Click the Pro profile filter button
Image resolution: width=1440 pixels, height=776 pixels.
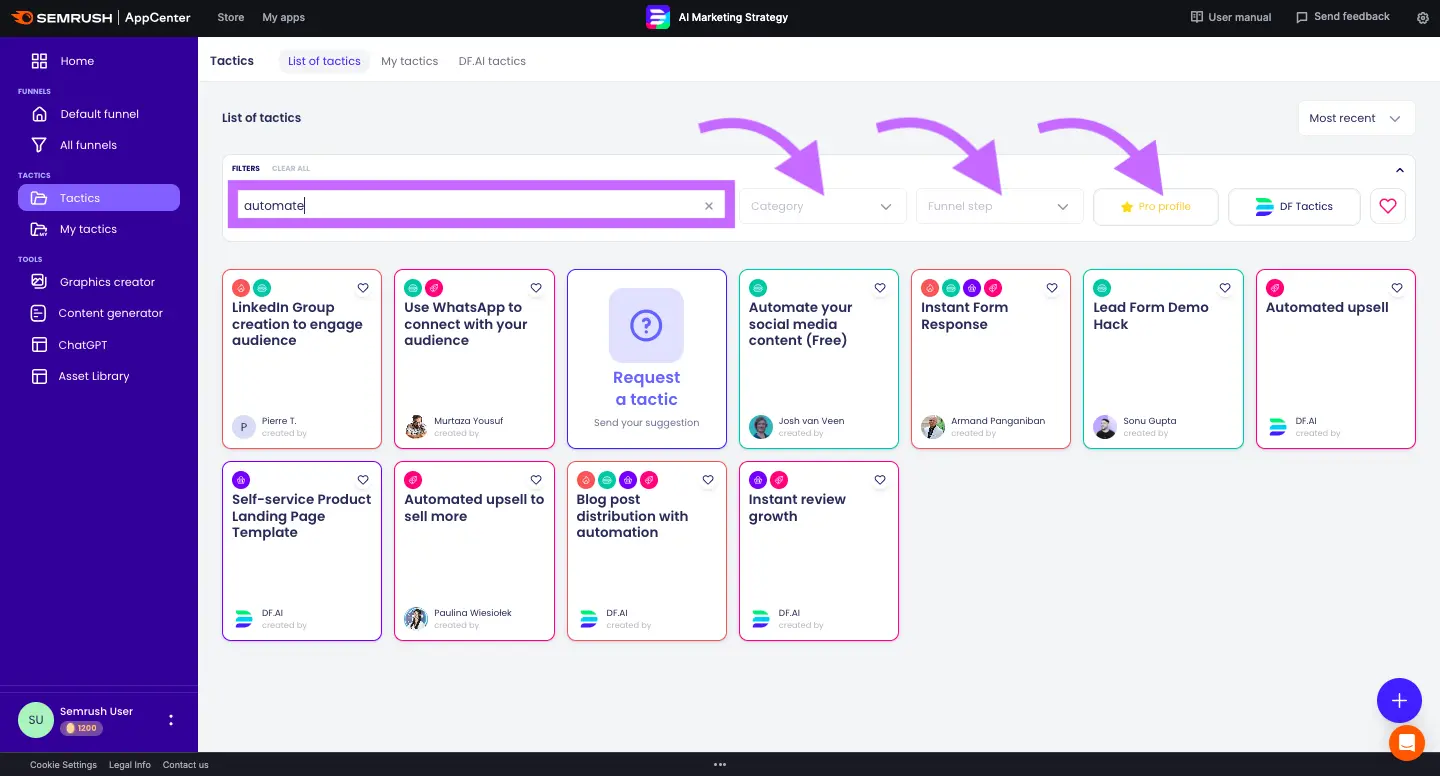(x=1155, y=206)
